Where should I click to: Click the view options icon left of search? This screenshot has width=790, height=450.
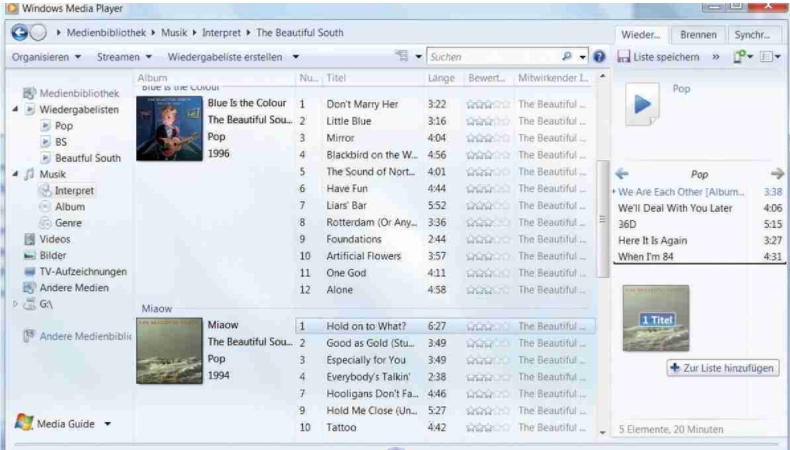402,56
